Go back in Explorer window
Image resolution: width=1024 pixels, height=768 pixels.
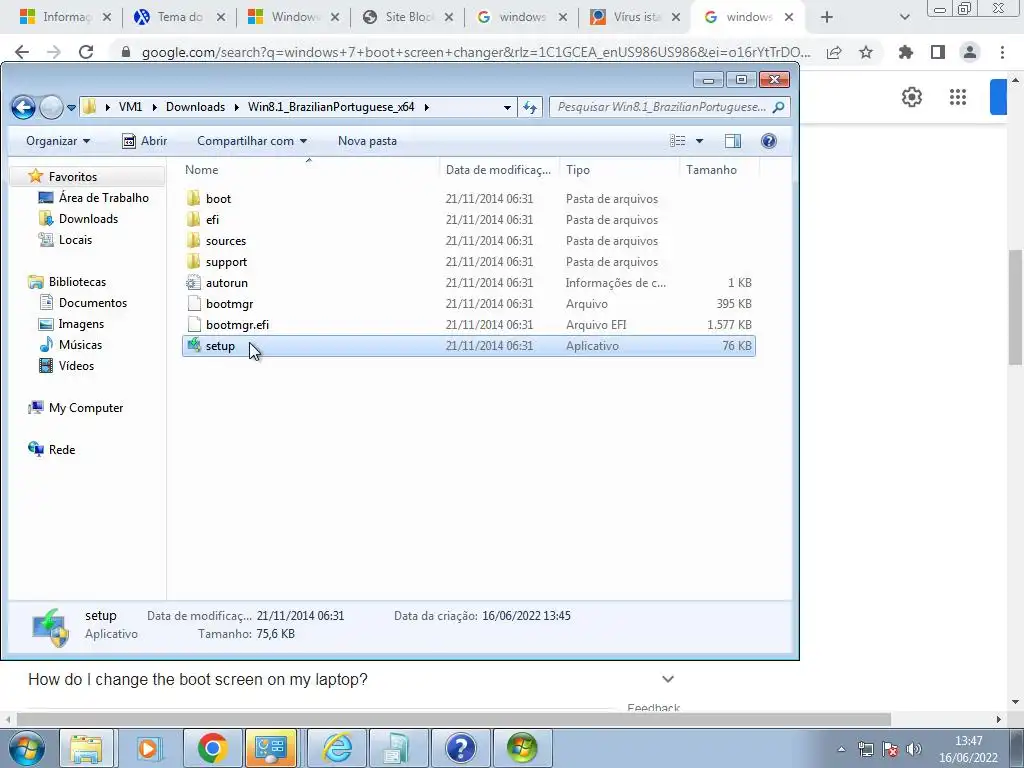tap(24, 107)
